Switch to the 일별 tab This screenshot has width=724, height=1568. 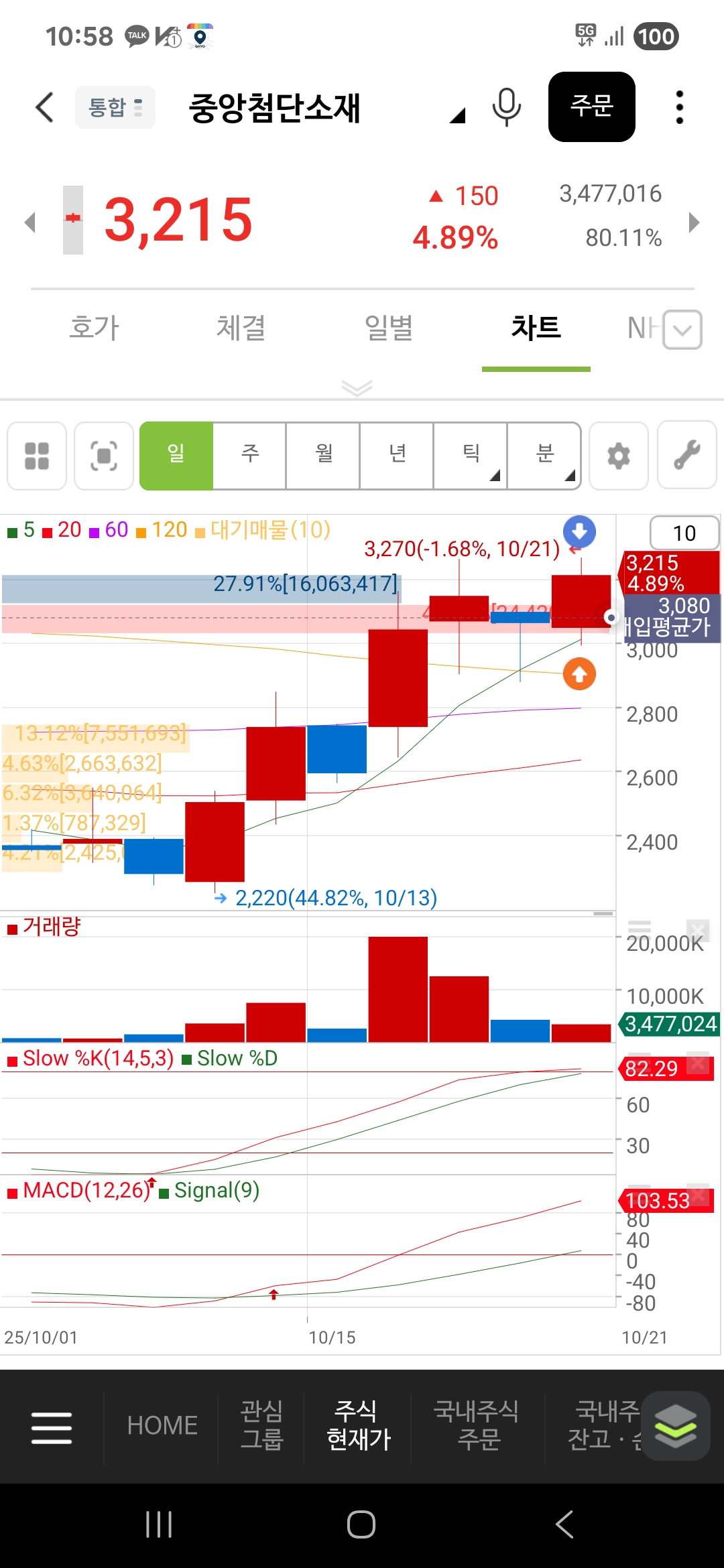tap(388, 328)
